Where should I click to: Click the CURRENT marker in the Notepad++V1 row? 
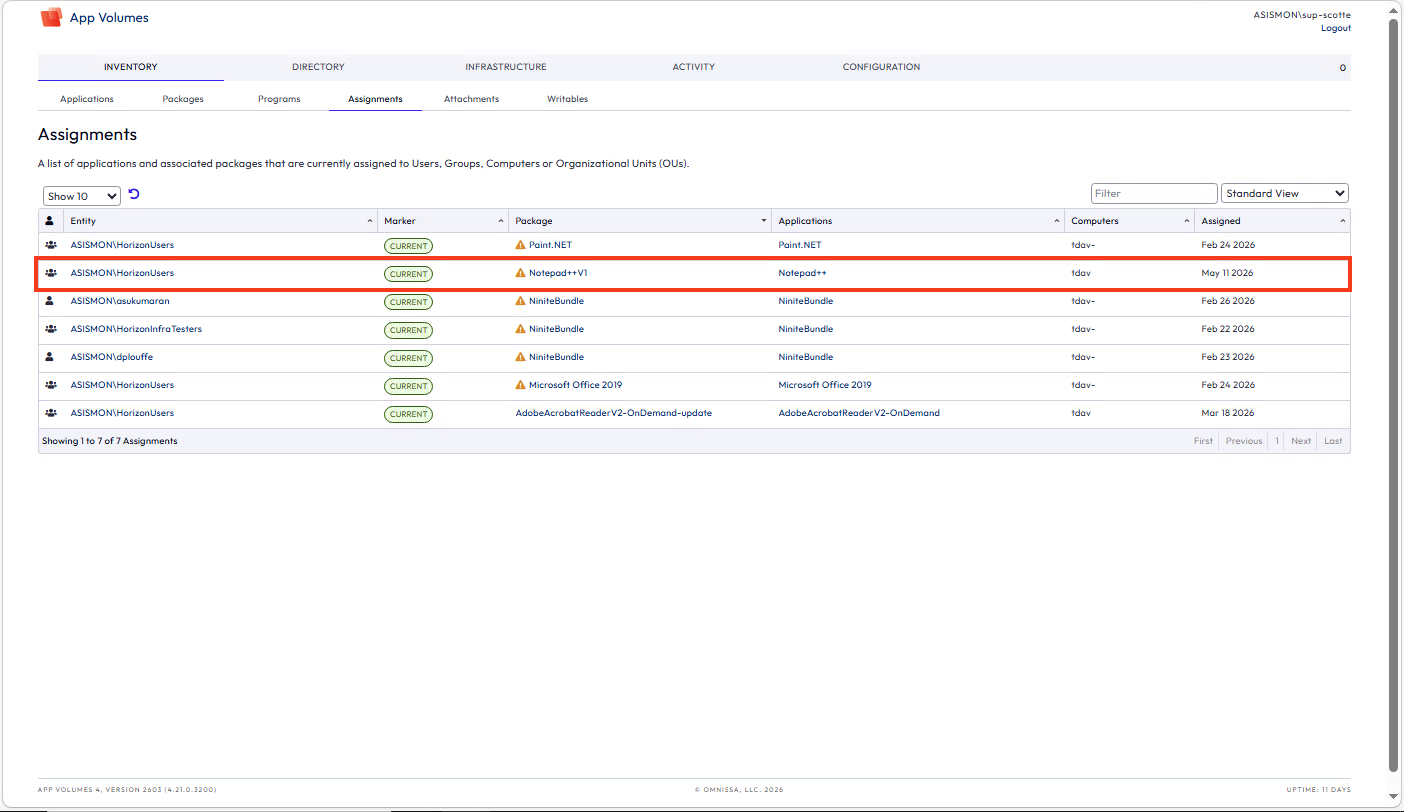(408, 274)
